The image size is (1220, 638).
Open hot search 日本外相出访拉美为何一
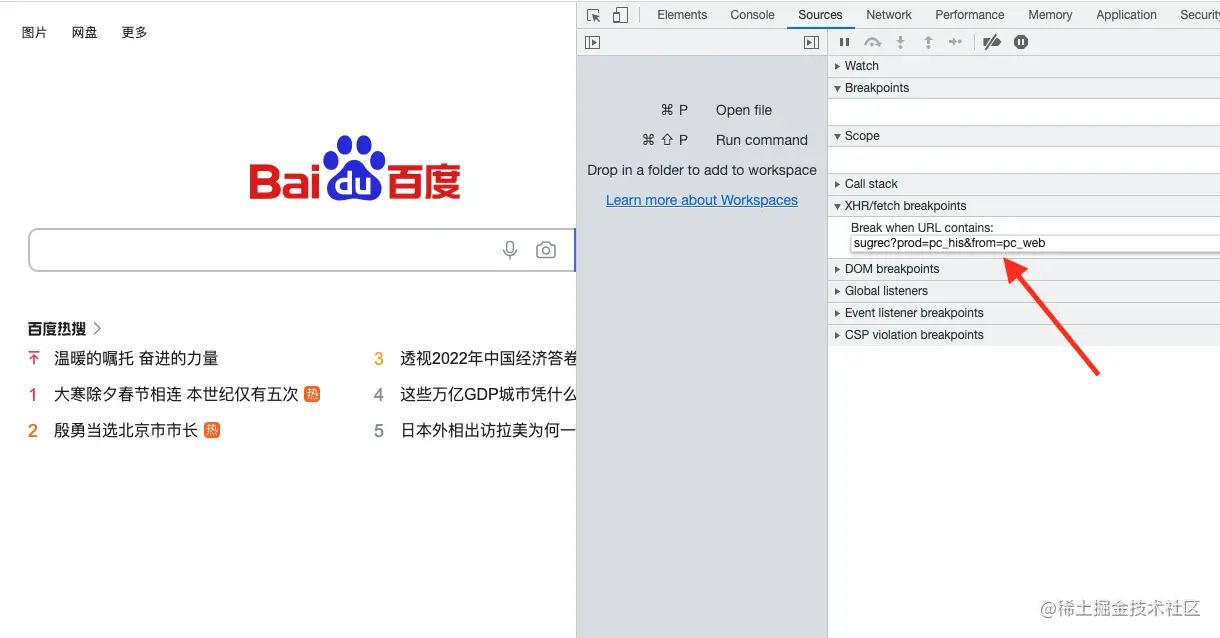click(x=488, y=430)
